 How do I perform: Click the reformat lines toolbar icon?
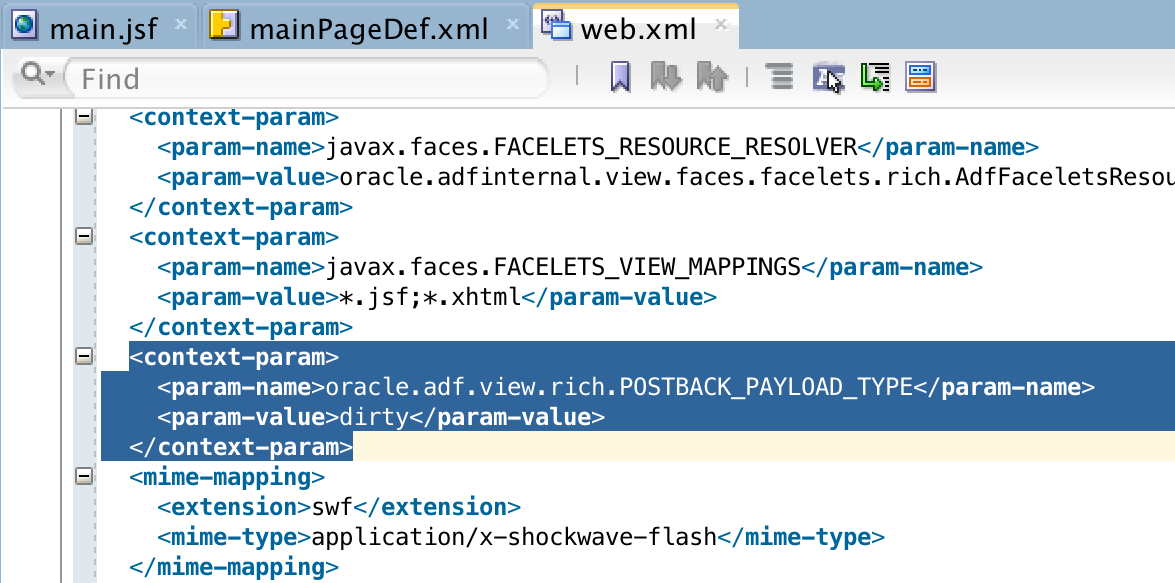pyautogui.click(x=780, y=76)
